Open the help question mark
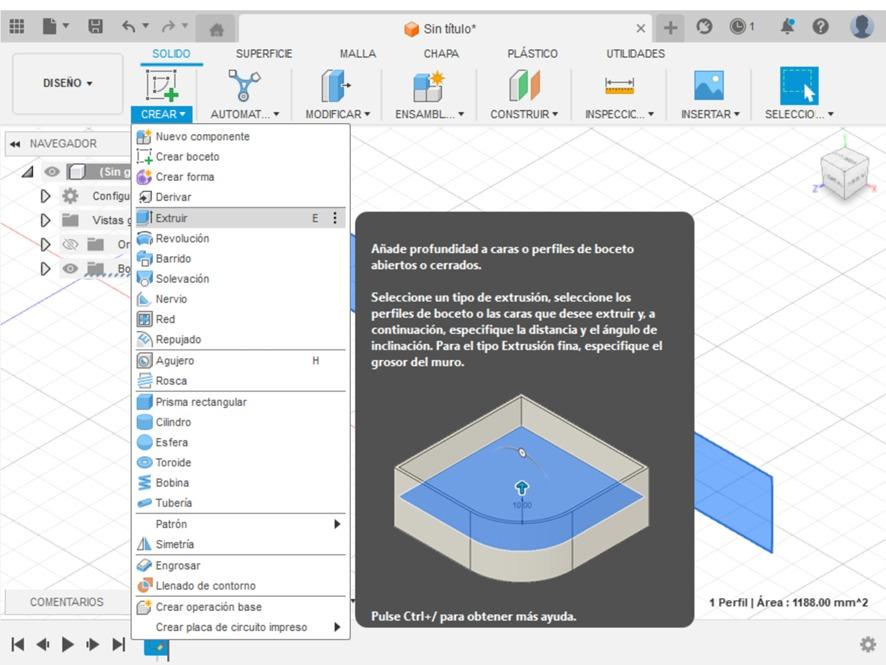Viewport: 886px width, 665px height. [x=820, y=27]
